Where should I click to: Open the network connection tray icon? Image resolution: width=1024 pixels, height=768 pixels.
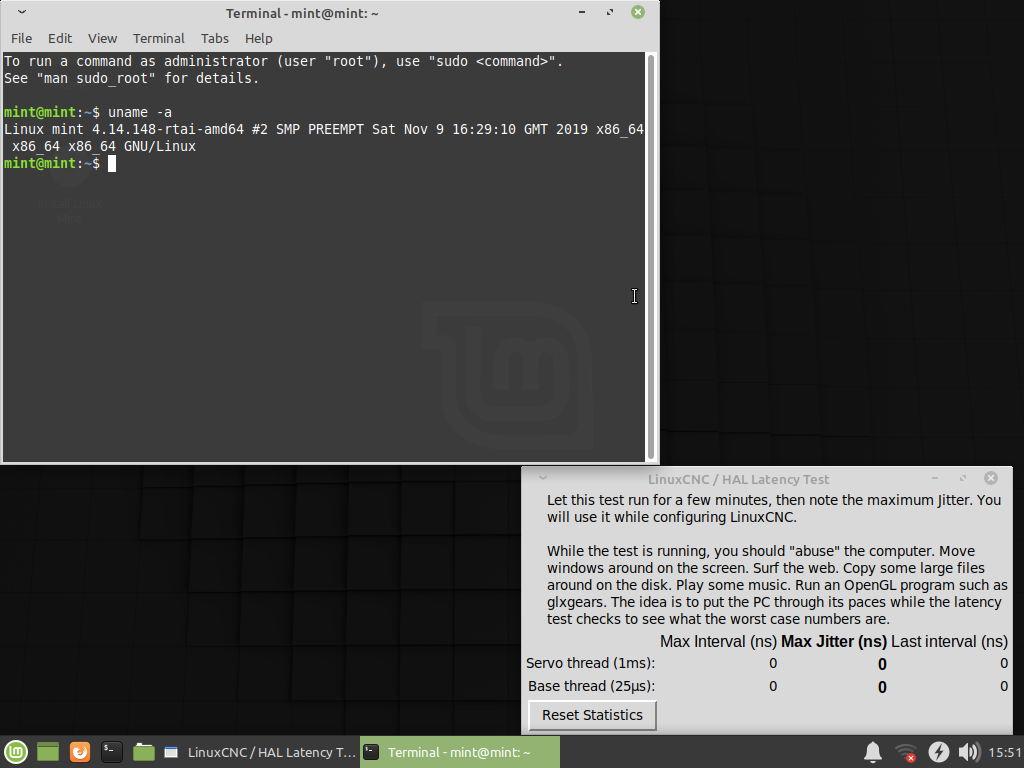(906, 752)
